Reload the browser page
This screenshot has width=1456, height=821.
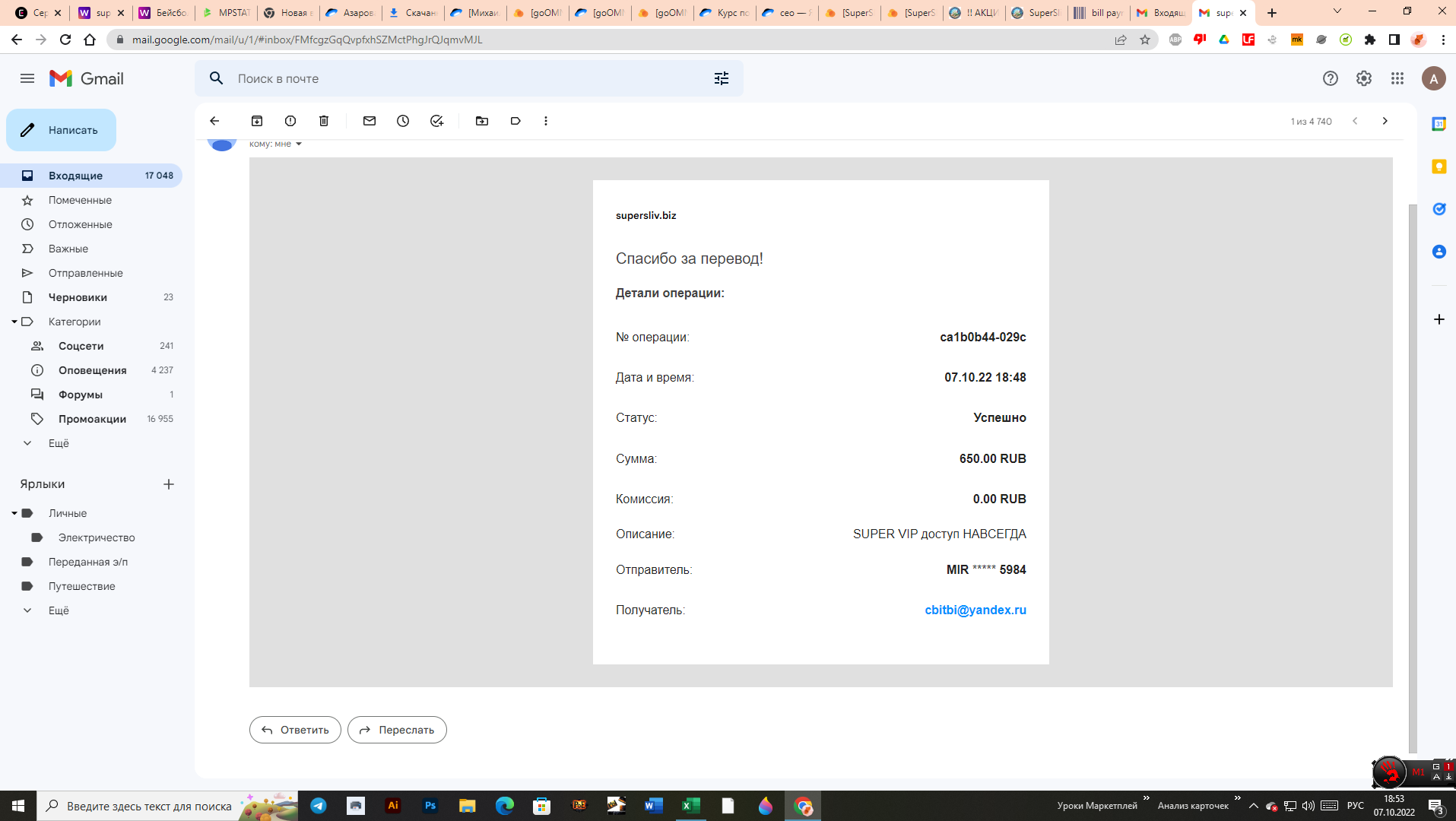(65, 40)
